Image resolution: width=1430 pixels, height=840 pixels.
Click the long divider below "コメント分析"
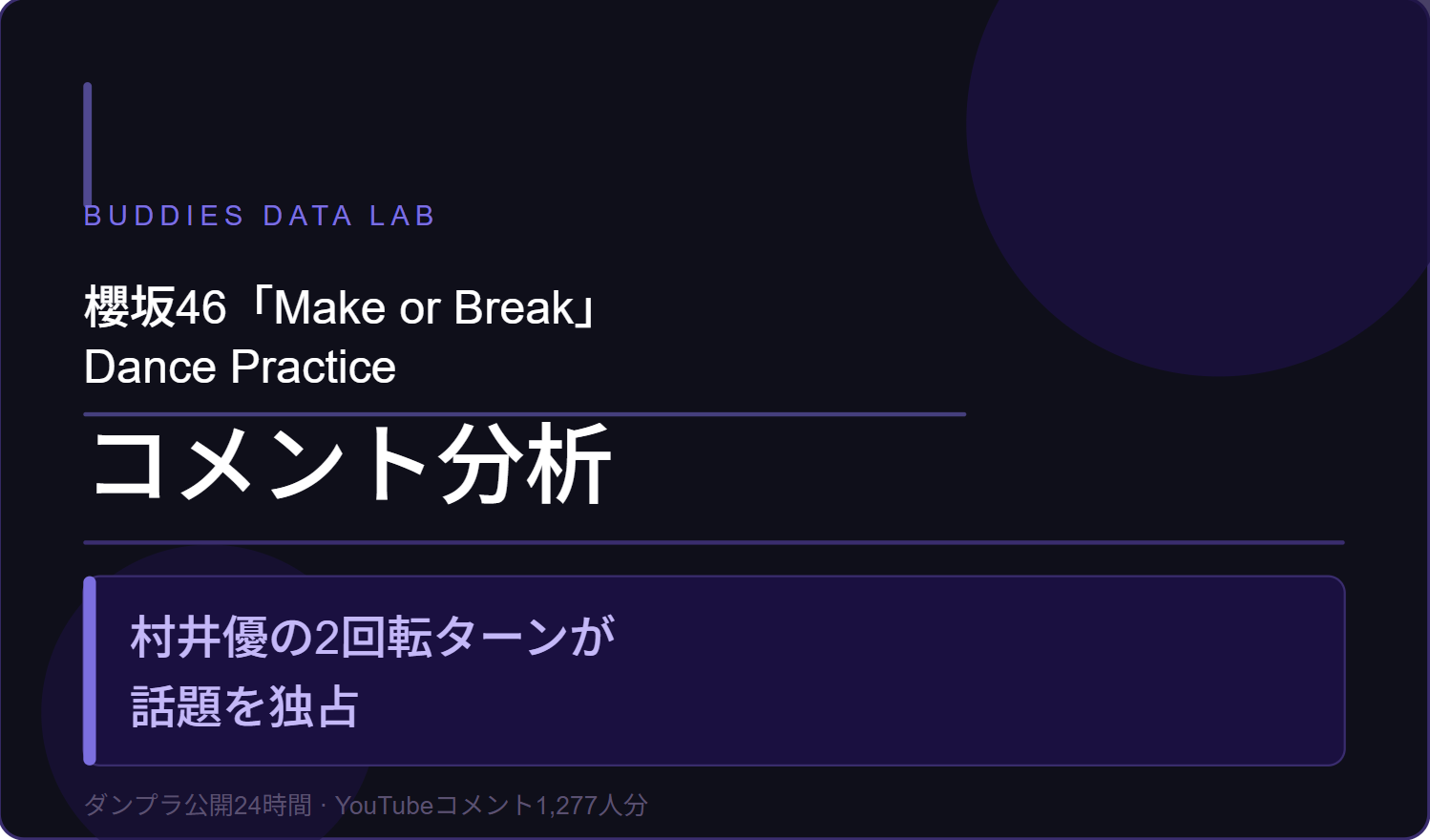713,542
